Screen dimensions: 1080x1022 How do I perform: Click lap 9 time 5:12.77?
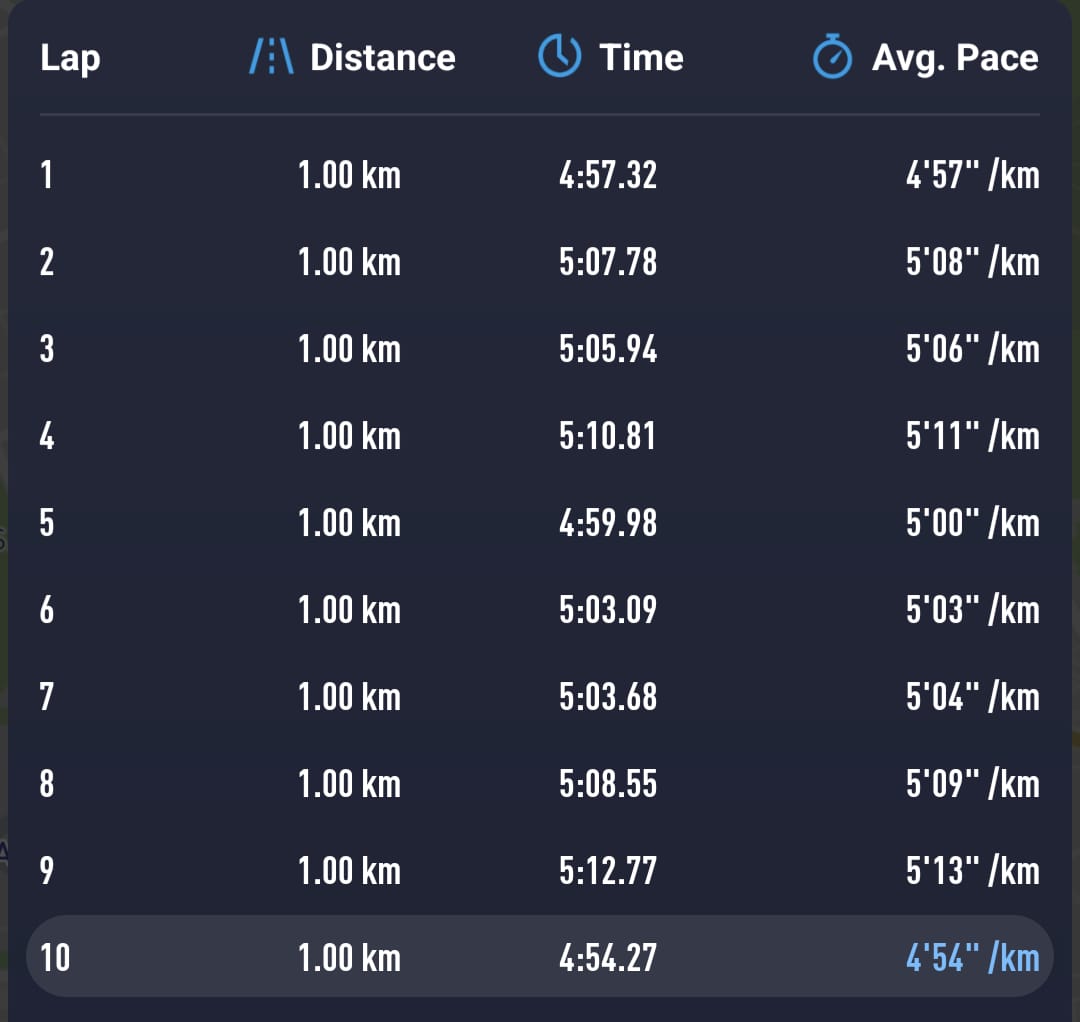point(608,871)
